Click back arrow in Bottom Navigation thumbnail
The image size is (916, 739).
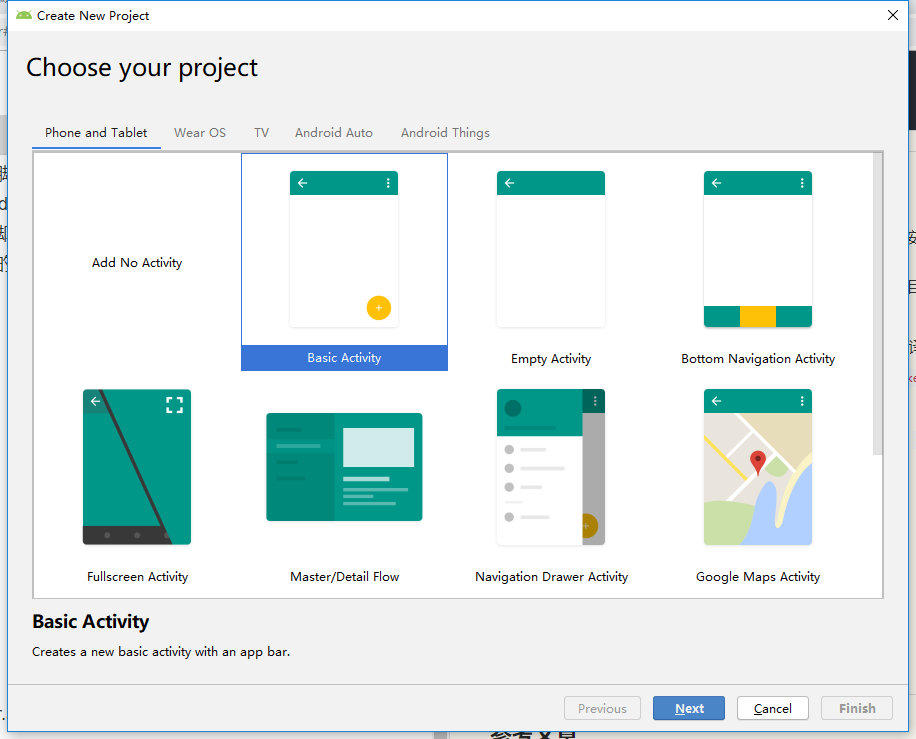(x=716, y=183)
